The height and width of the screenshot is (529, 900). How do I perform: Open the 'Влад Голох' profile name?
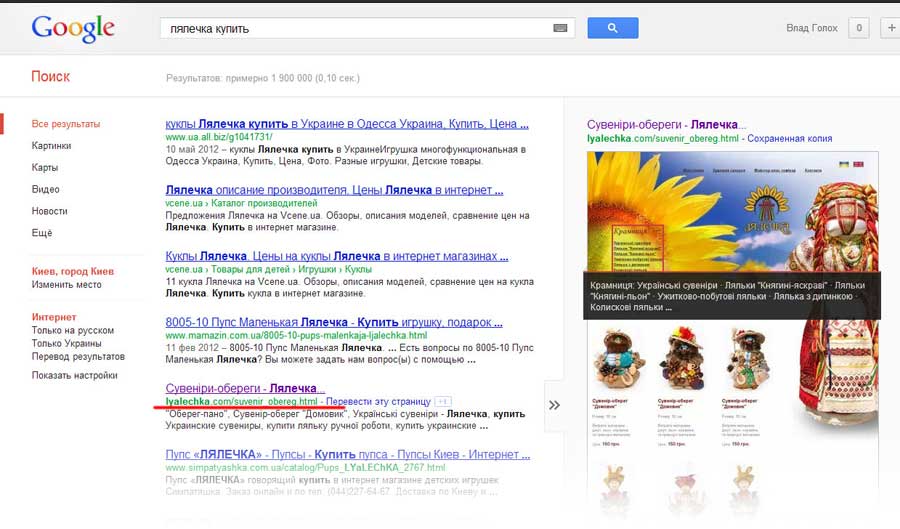point(812,28)
